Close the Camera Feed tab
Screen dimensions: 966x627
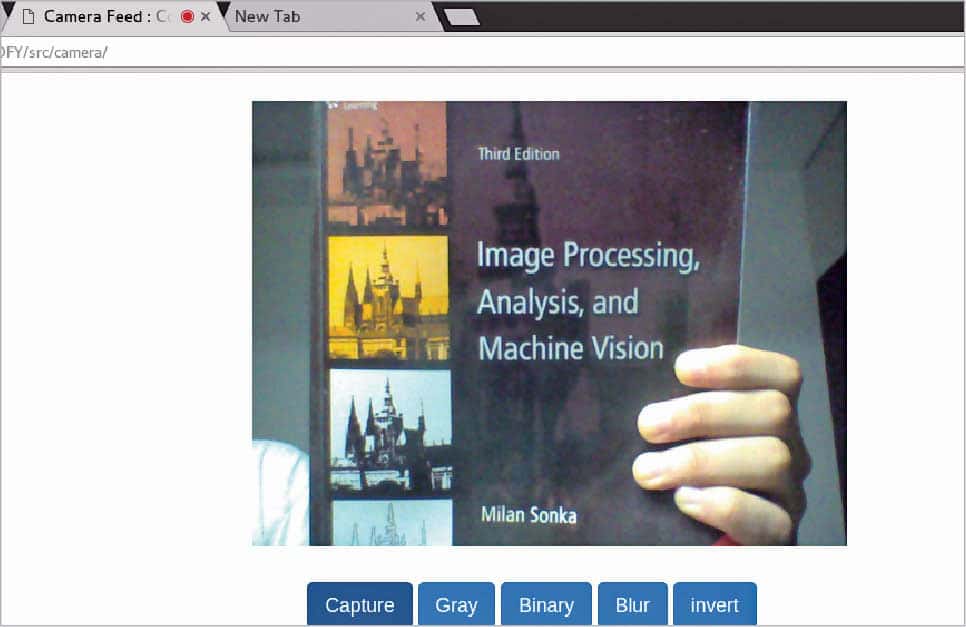pyautogui.click(x=205, y=17)
